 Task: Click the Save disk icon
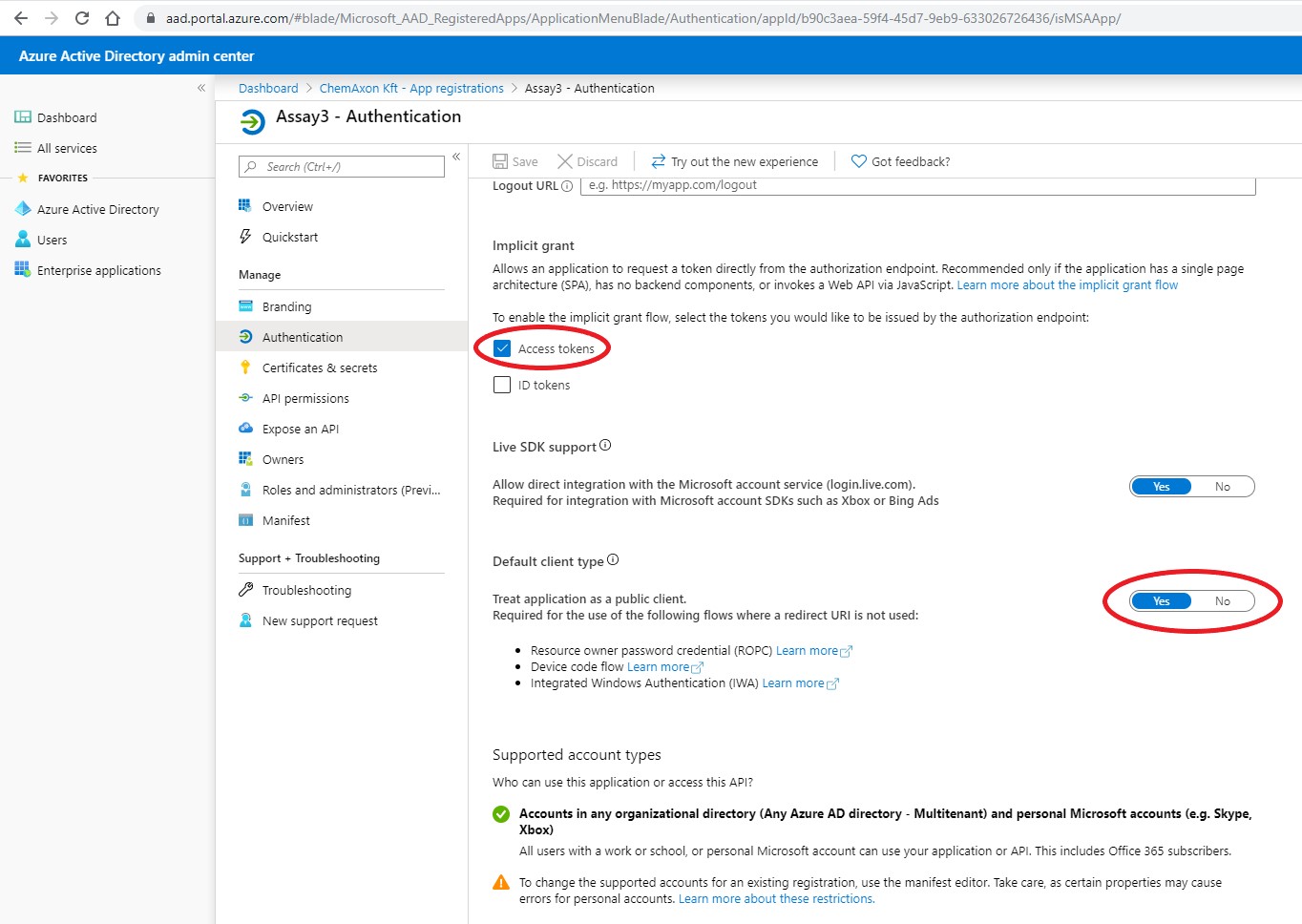click(x=501, y=161)
